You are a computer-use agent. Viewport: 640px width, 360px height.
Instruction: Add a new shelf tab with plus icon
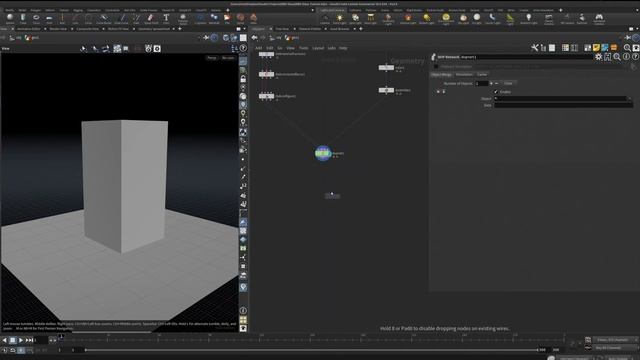click(x=228, y=10)
